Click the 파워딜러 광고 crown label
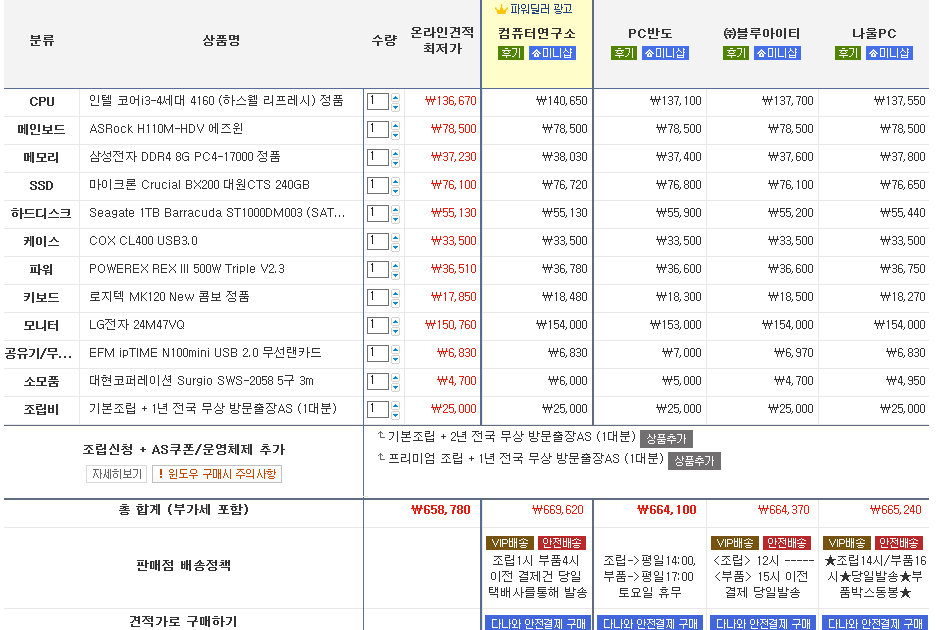Image resolution: width=939 pixels, height=630 pixels. tap(533, 9)
